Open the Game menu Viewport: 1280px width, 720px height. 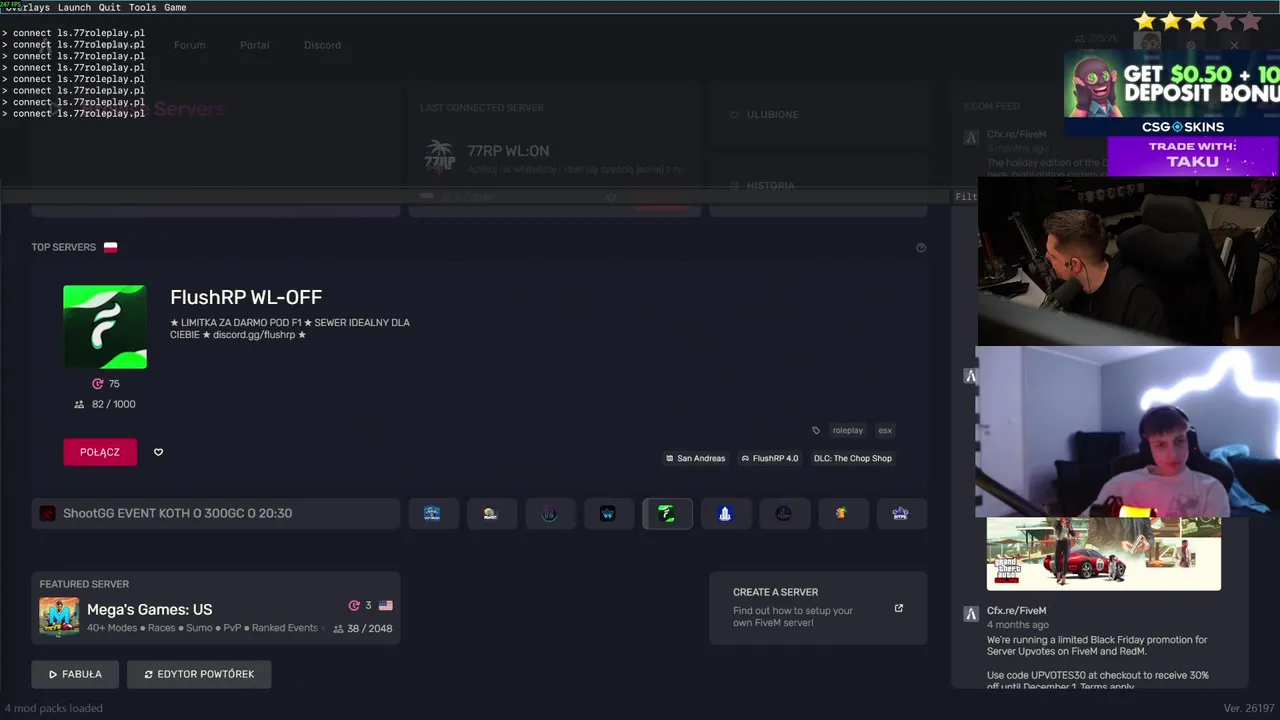[x=175, y=7]
